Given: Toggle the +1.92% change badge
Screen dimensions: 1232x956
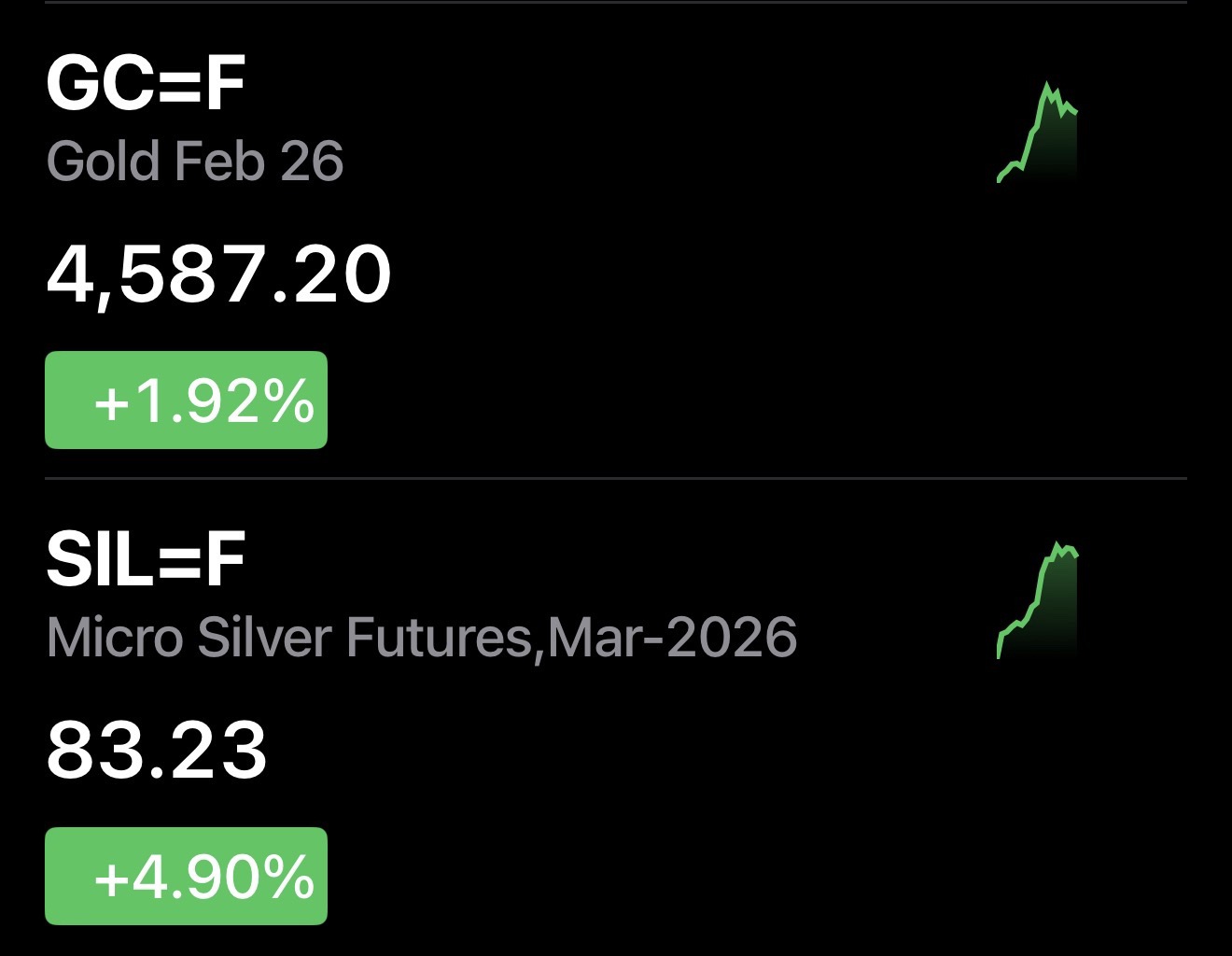Looking at the screenshot, I should (187, 401).
